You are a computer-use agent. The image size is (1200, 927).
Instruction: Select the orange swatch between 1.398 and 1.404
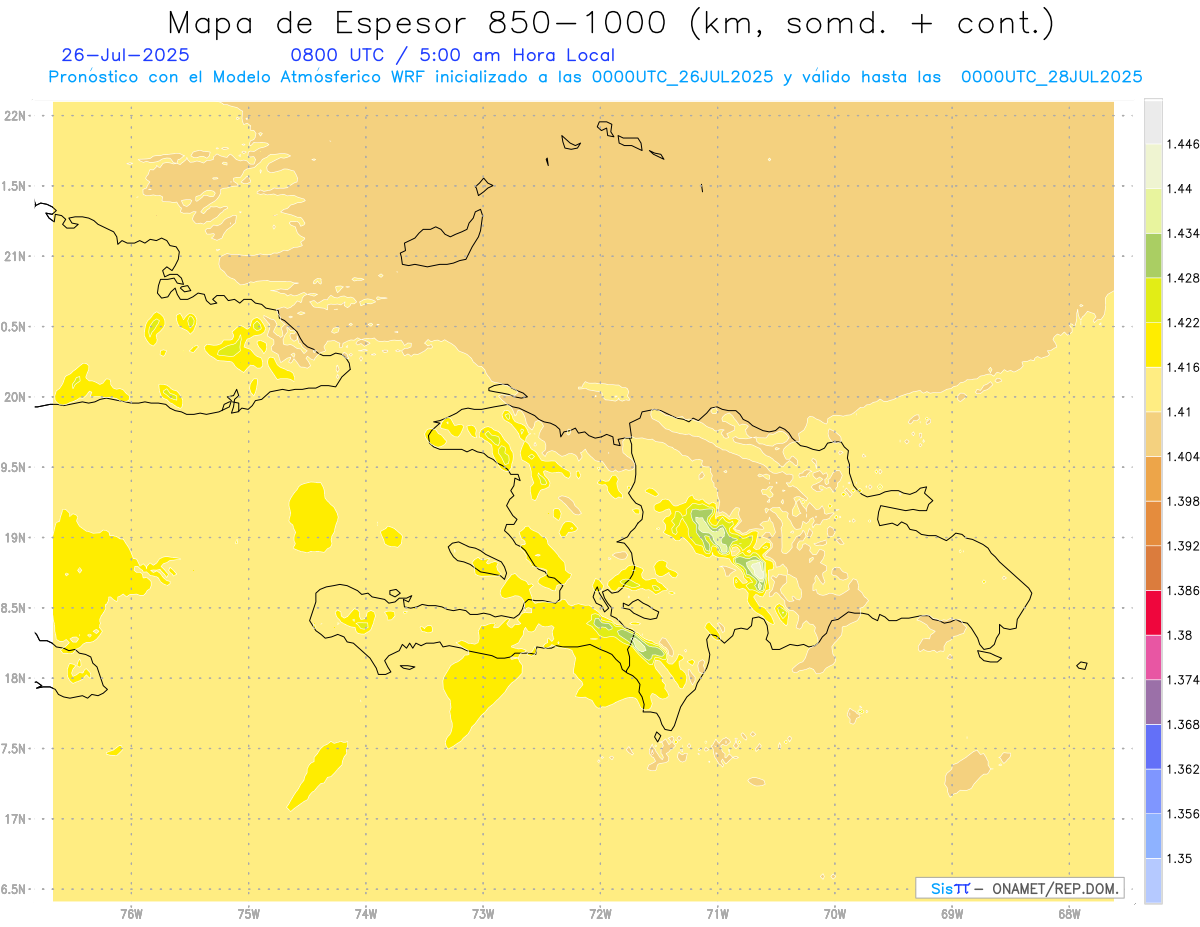click(1153, 479)
